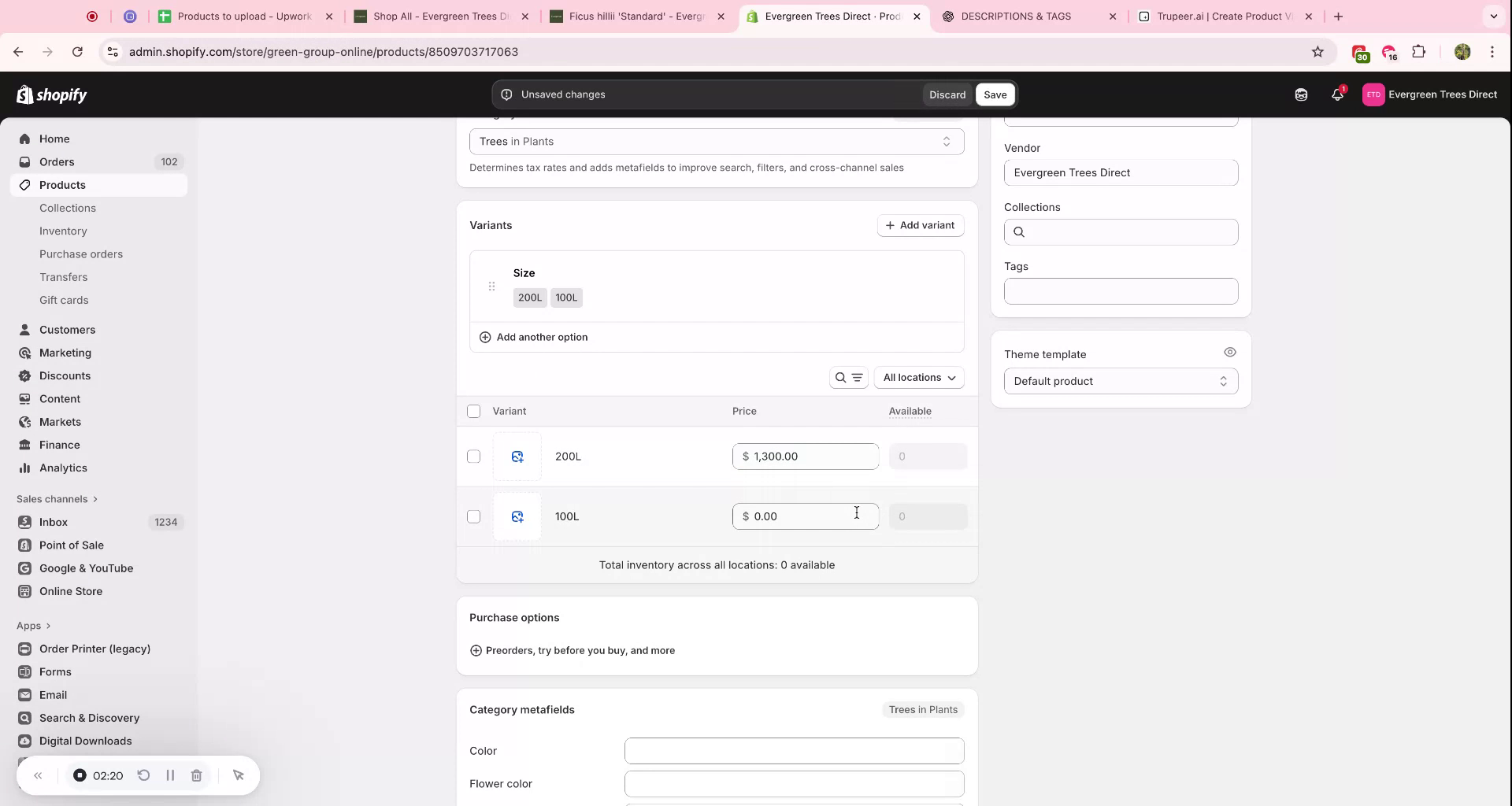This screenshot has width=1512, height=806.
Task: Save the unsaved changes
Action: 995,94
